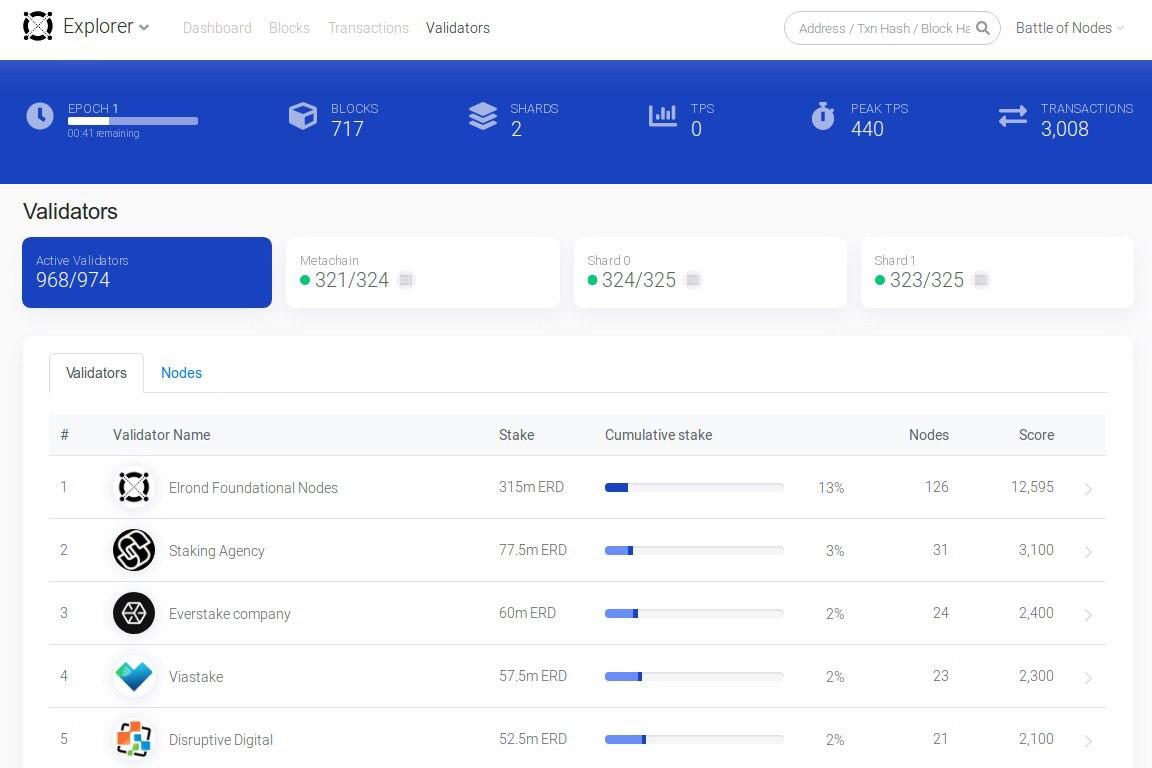1152x768 pixels.
Task: Click the Shard 1 list icon
Action: [980, 280]
